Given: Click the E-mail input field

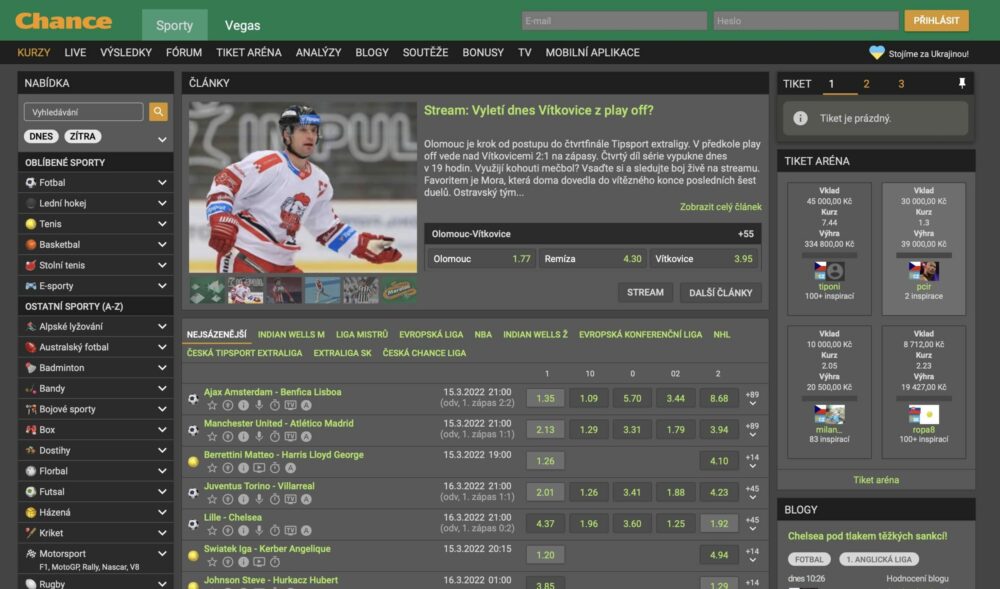Looking at the screenshot, I should click(x=614, y=21).
